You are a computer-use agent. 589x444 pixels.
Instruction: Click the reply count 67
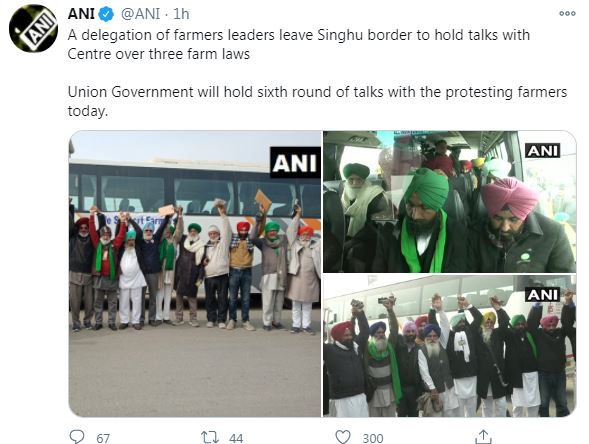pyautogui.click(x=103, y=438)
